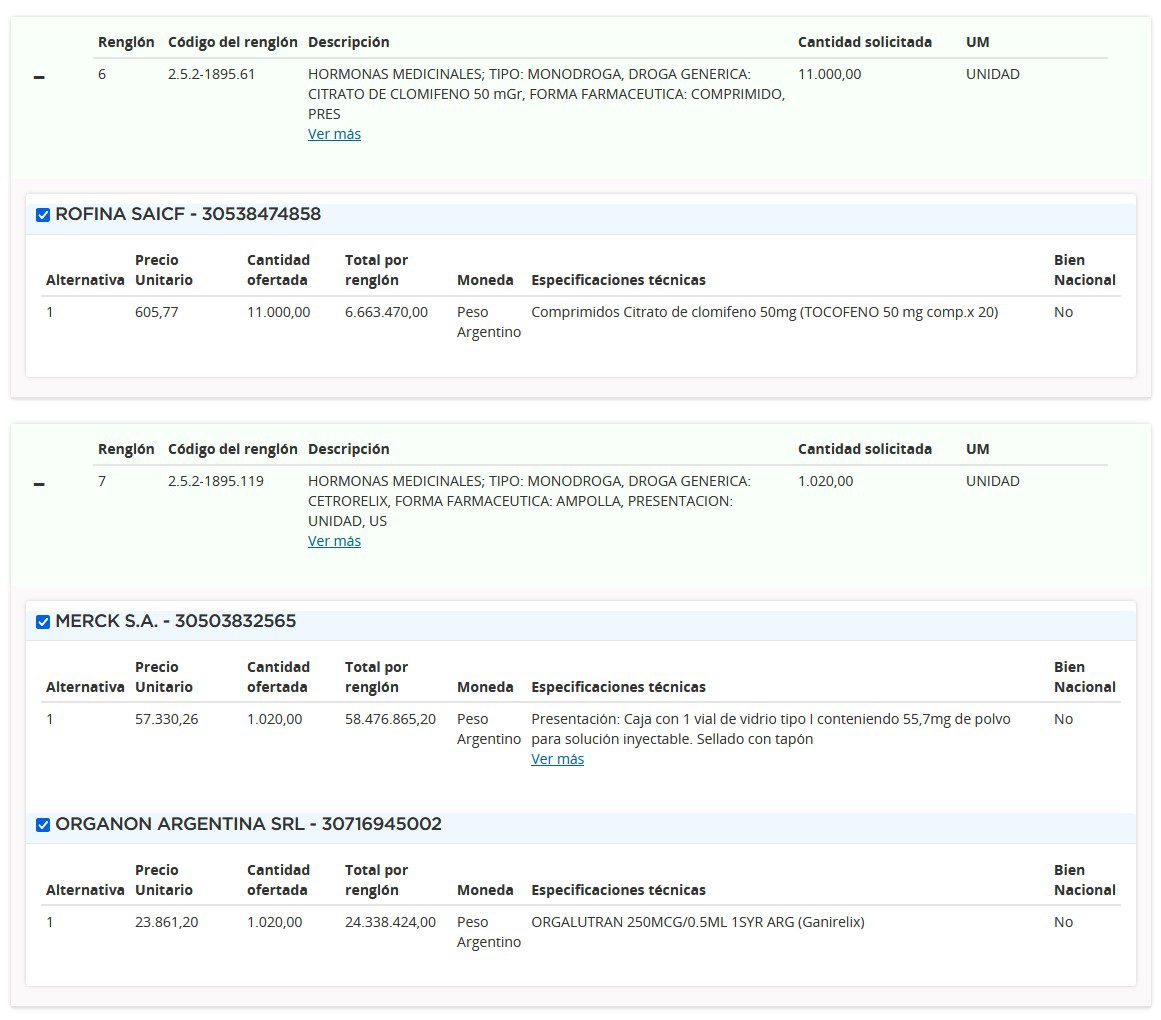Click the ORGANON ARGENTINA SRL - 30716945002 heading

pyautogui.click(x=248, y=824)
